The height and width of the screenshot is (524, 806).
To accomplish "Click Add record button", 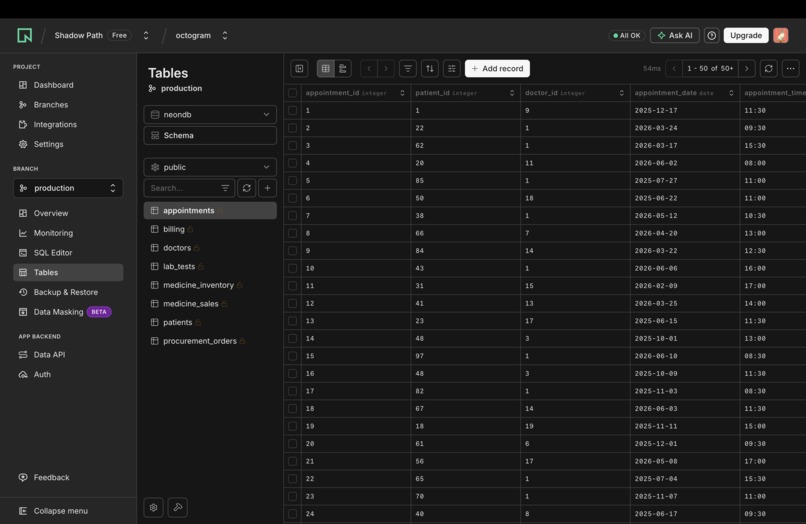I will click(x=498, y=68).
